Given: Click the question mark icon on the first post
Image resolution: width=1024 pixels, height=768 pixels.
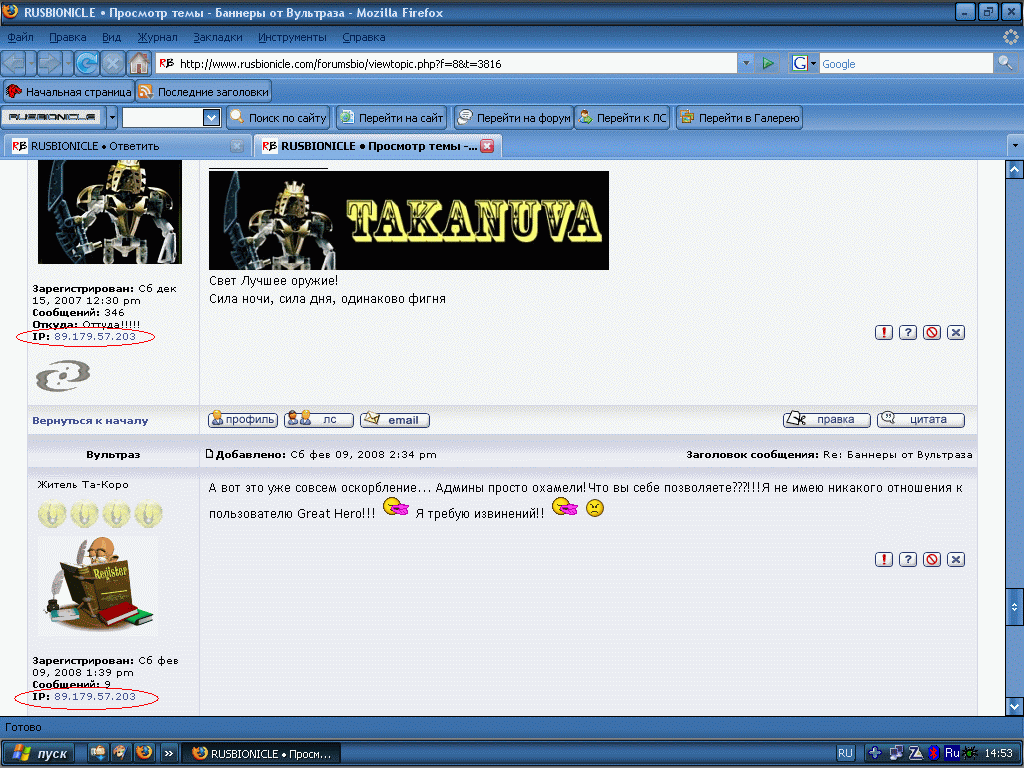Looking at the screenshot, I should click(x=908, y=332).
